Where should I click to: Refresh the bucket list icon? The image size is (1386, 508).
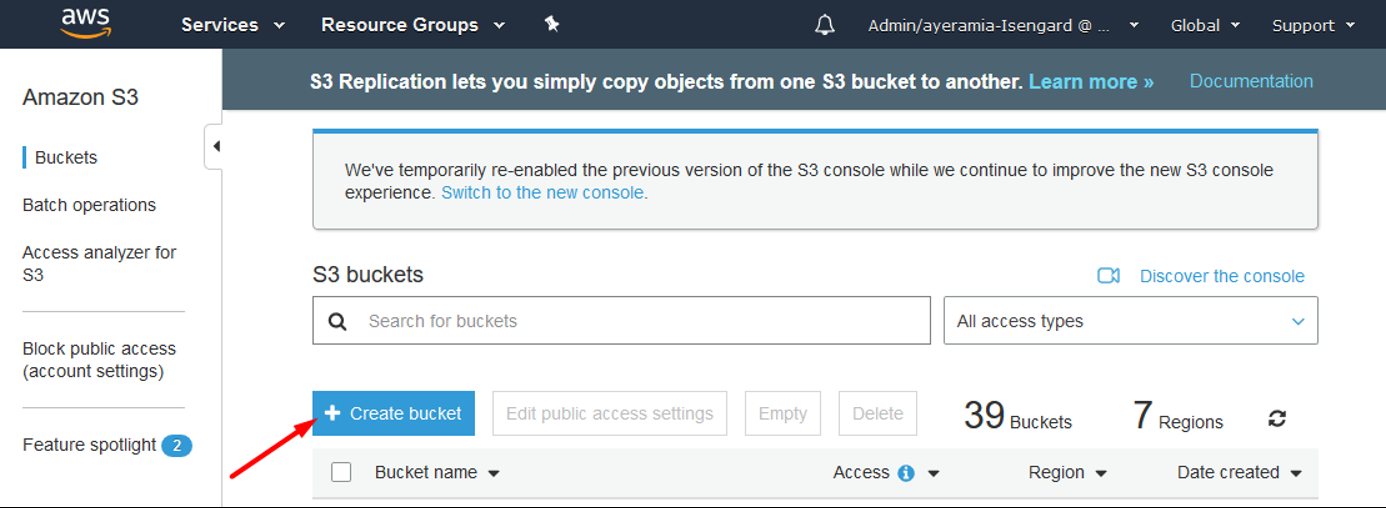point(1277,419)
